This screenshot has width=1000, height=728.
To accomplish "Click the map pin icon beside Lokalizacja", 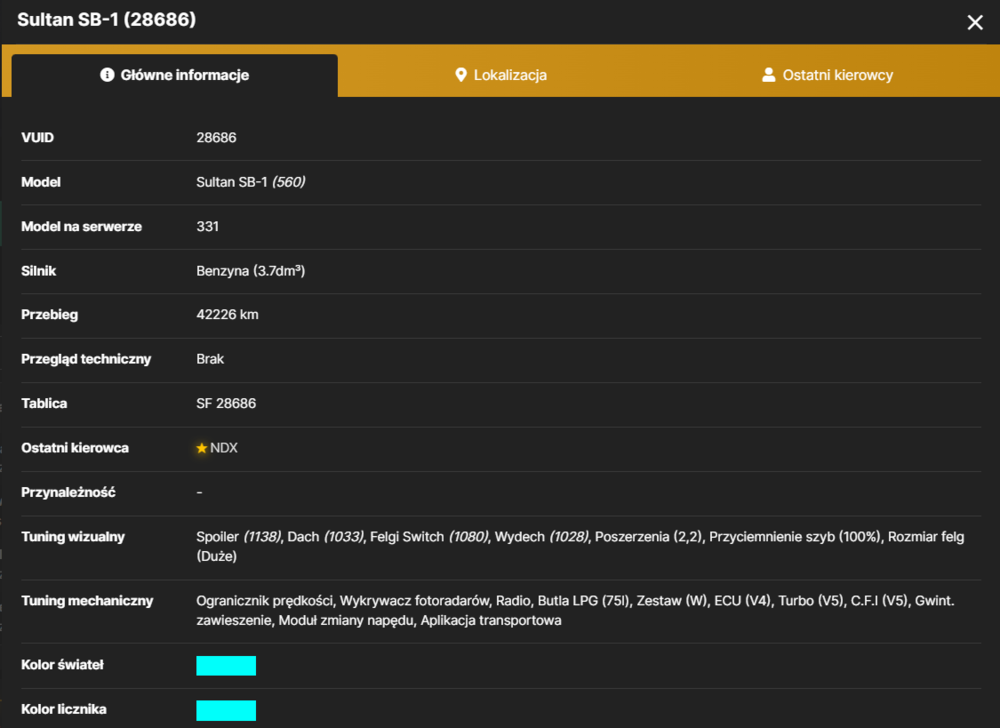I will pos(460,75).
